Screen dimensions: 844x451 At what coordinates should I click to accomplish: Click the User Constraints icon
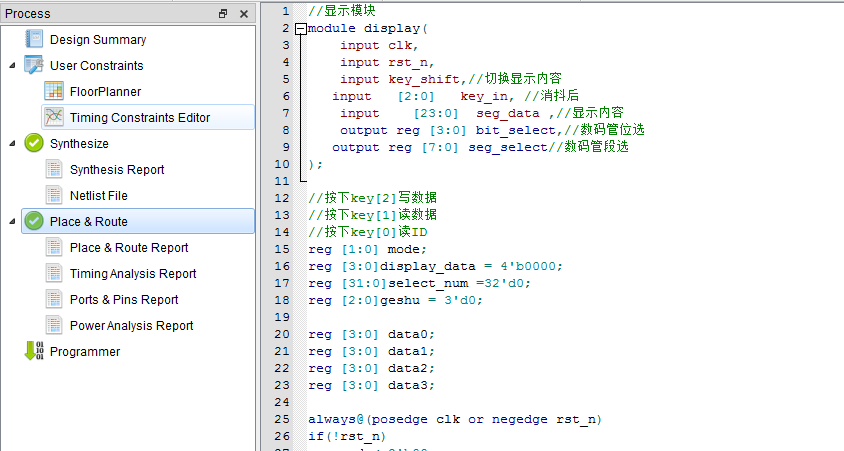[x=34, y=66]
